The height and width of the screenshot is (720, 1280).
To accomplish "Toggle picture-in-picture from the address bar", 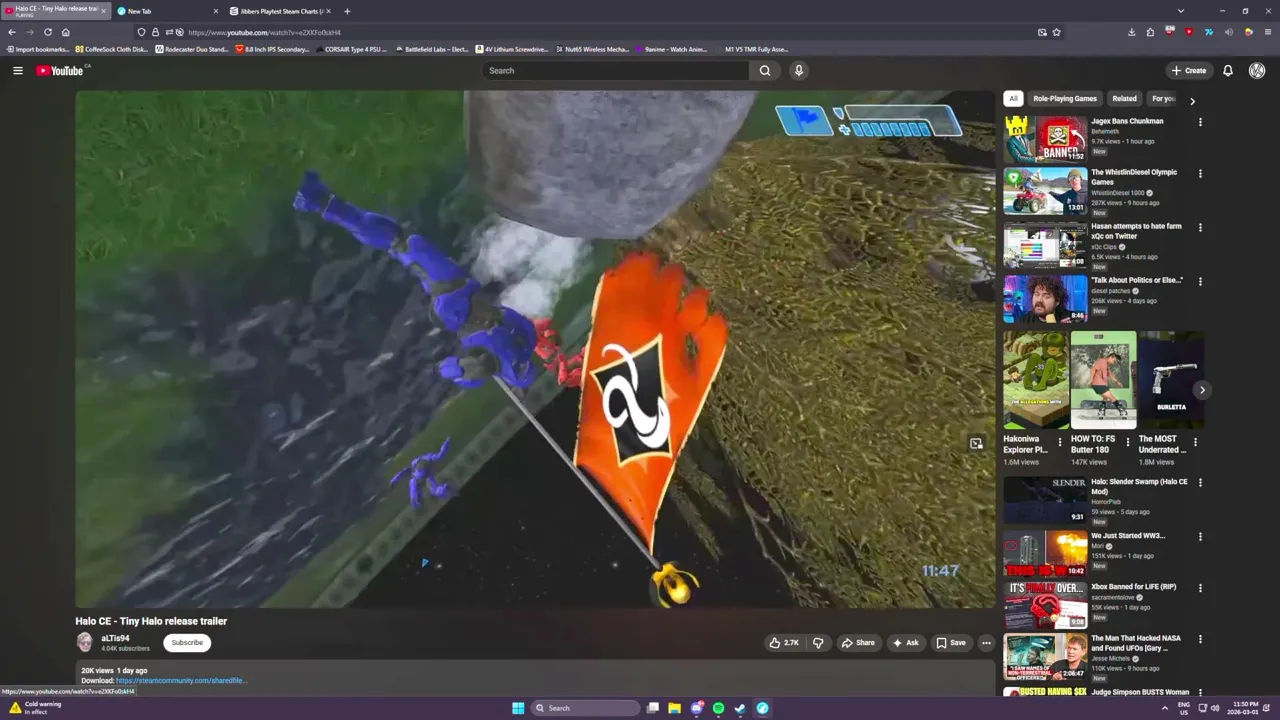I will click(x=1042, y=32).
